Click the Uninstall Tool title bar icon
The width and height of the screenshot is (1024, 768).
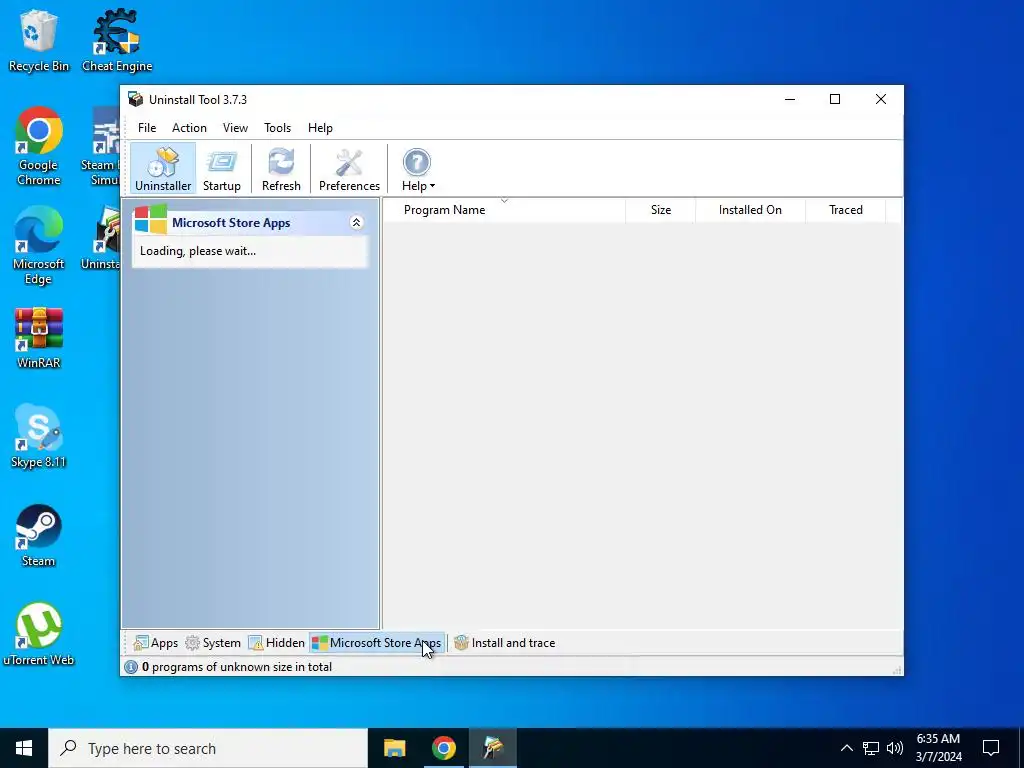point(135,99)
